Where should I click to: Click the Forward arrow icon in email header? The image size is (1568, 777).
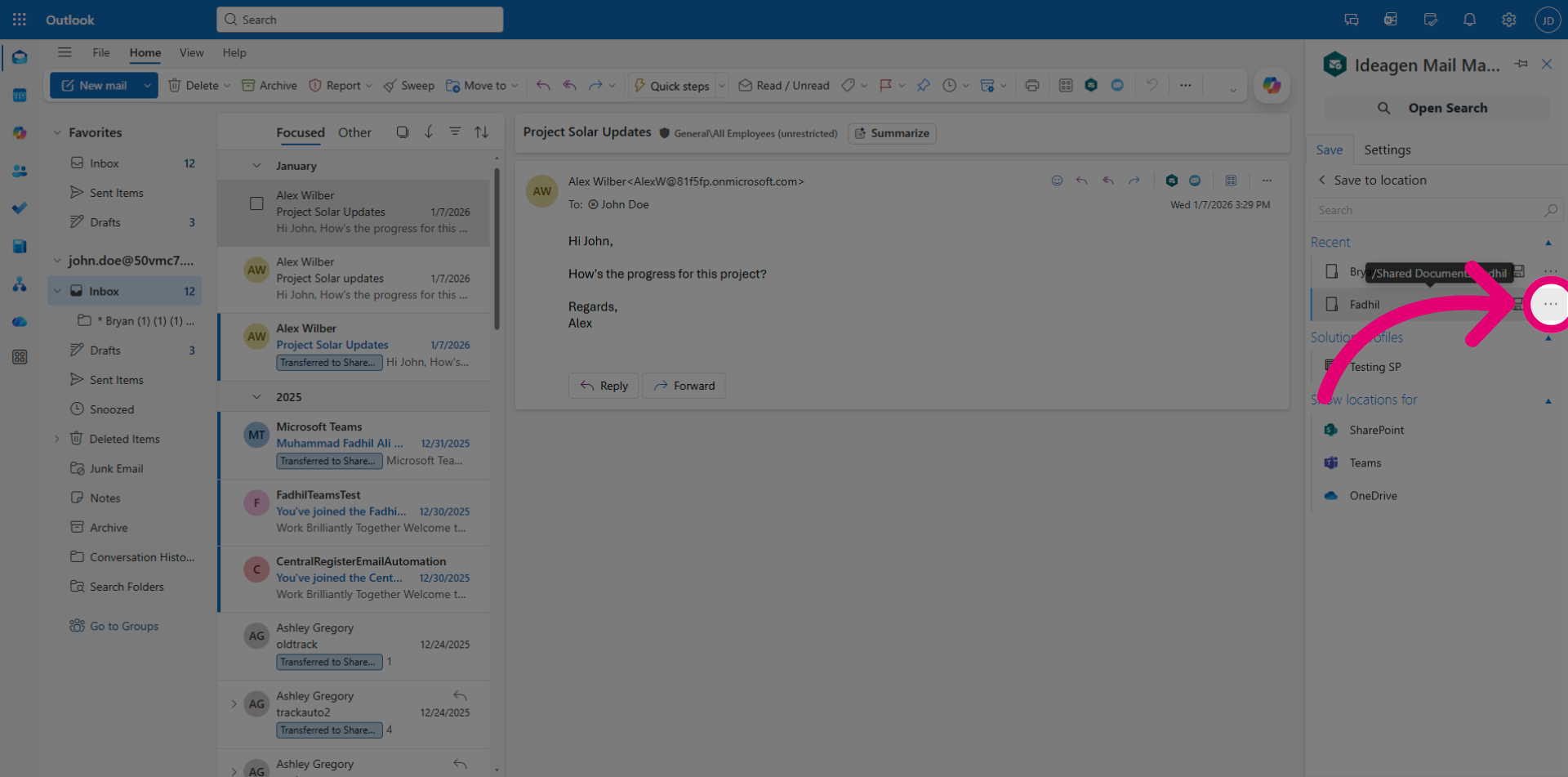click(1134, 181)
